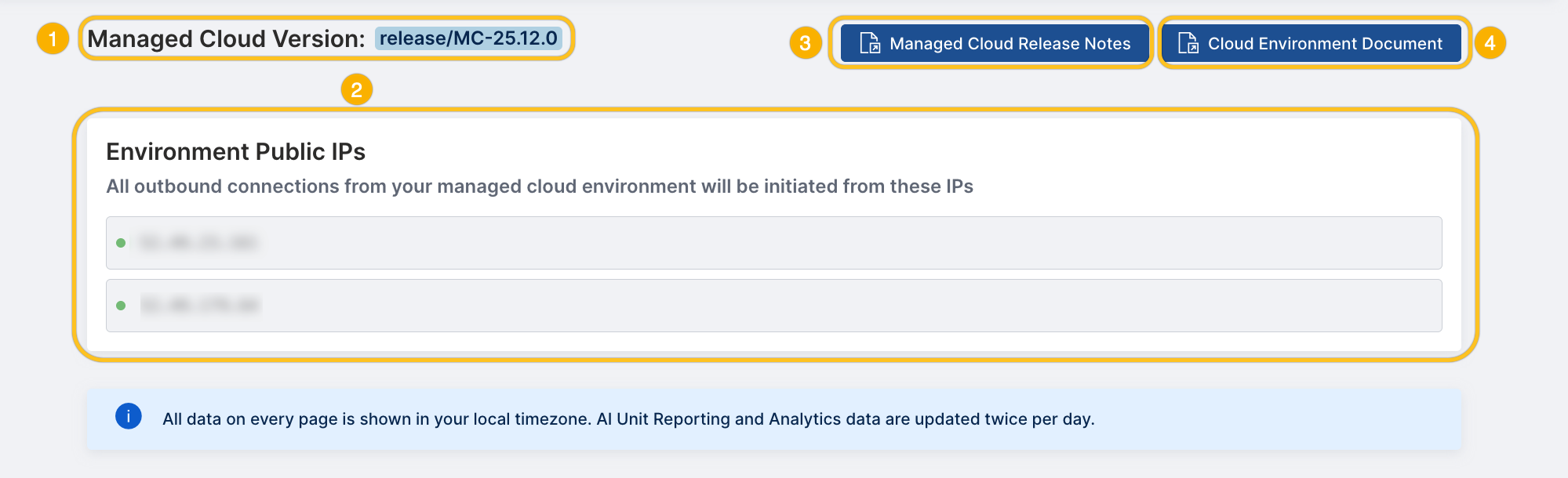Open the Managed Cloud Release Notes
The width and height of the screenshot is (1568, 478).
[993, 44]
